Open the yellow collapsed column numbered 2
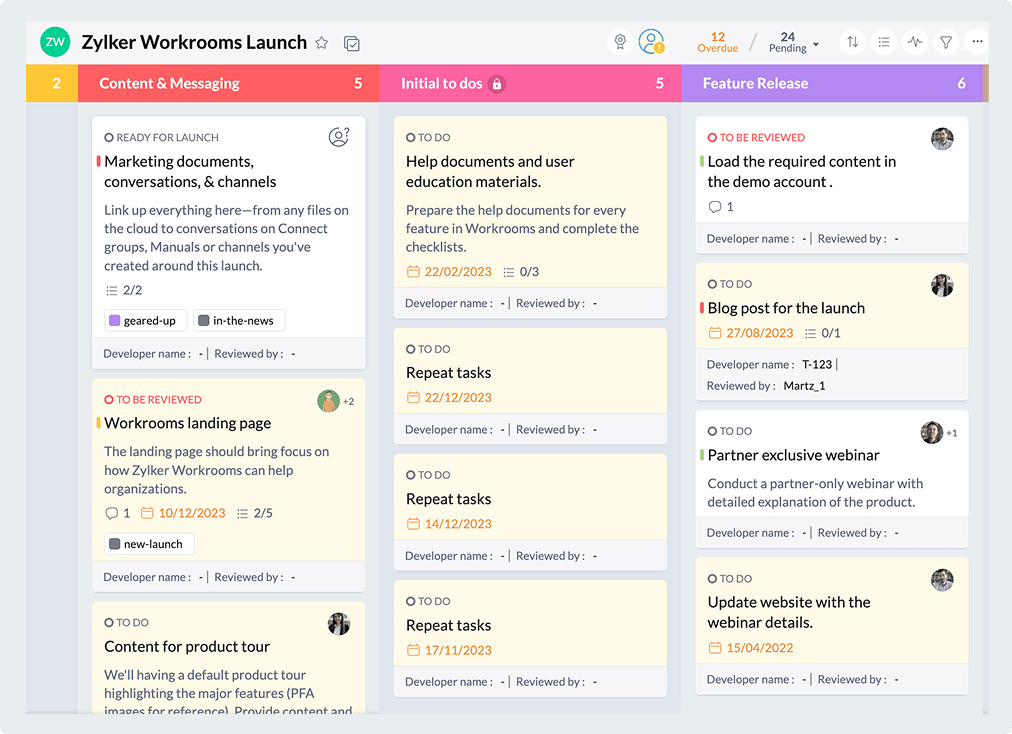 coord(52,83)
